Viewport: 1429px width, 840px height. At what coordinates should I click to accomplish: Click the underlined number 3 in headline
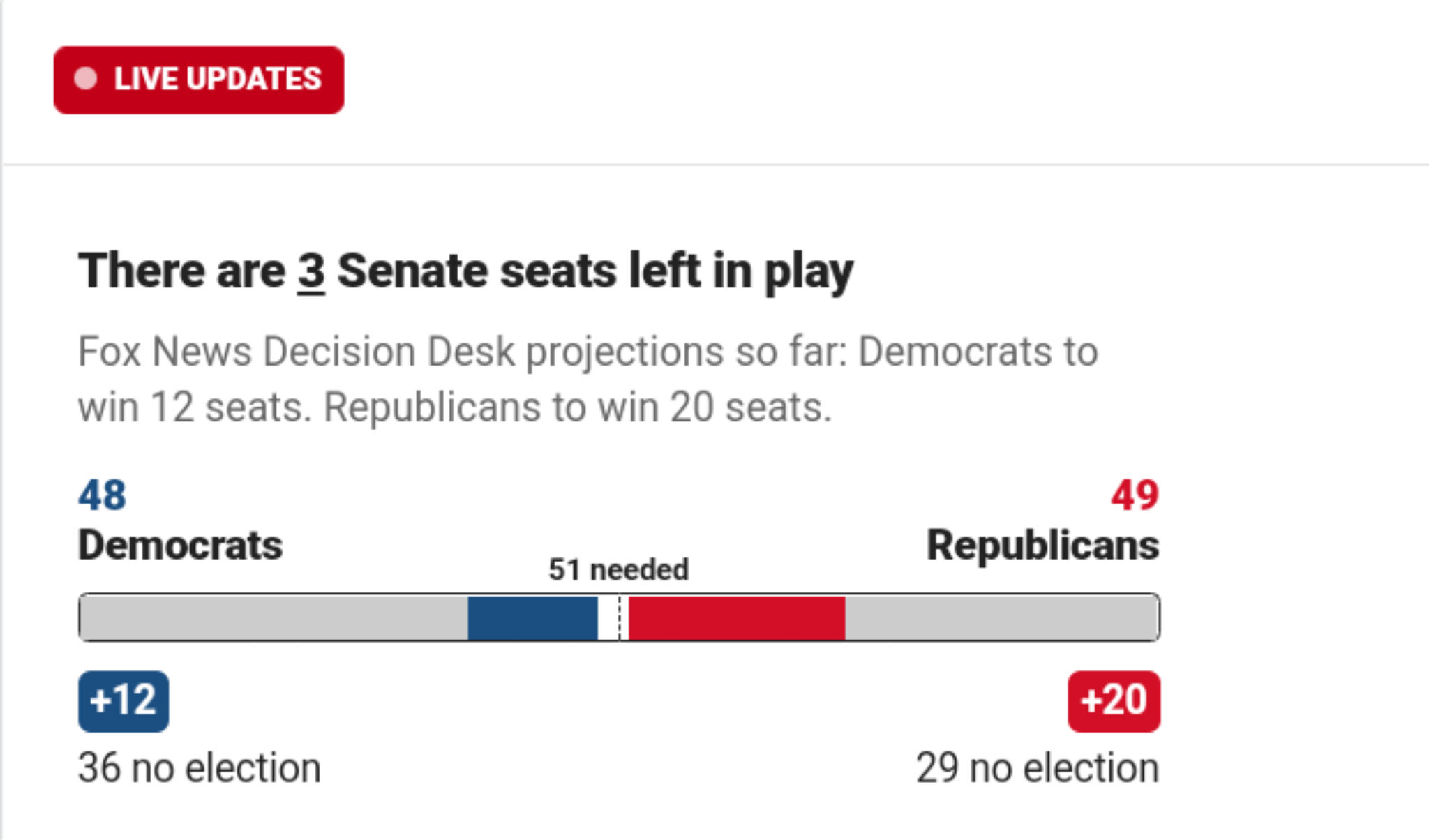click(311, 271)
